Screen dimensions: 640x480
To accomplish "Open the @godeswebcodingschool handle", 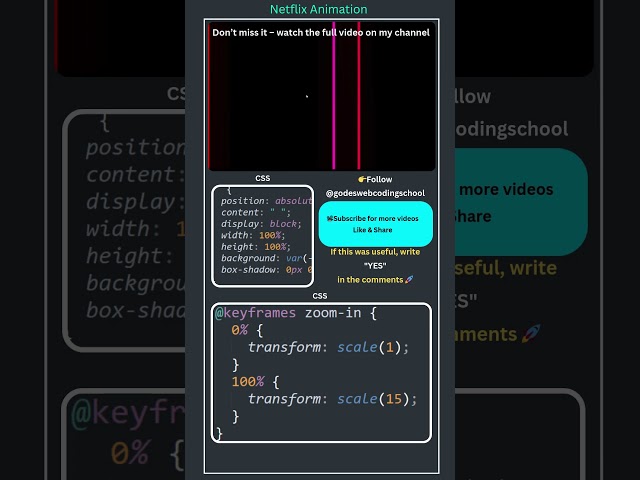I will (x=375, y=193).
